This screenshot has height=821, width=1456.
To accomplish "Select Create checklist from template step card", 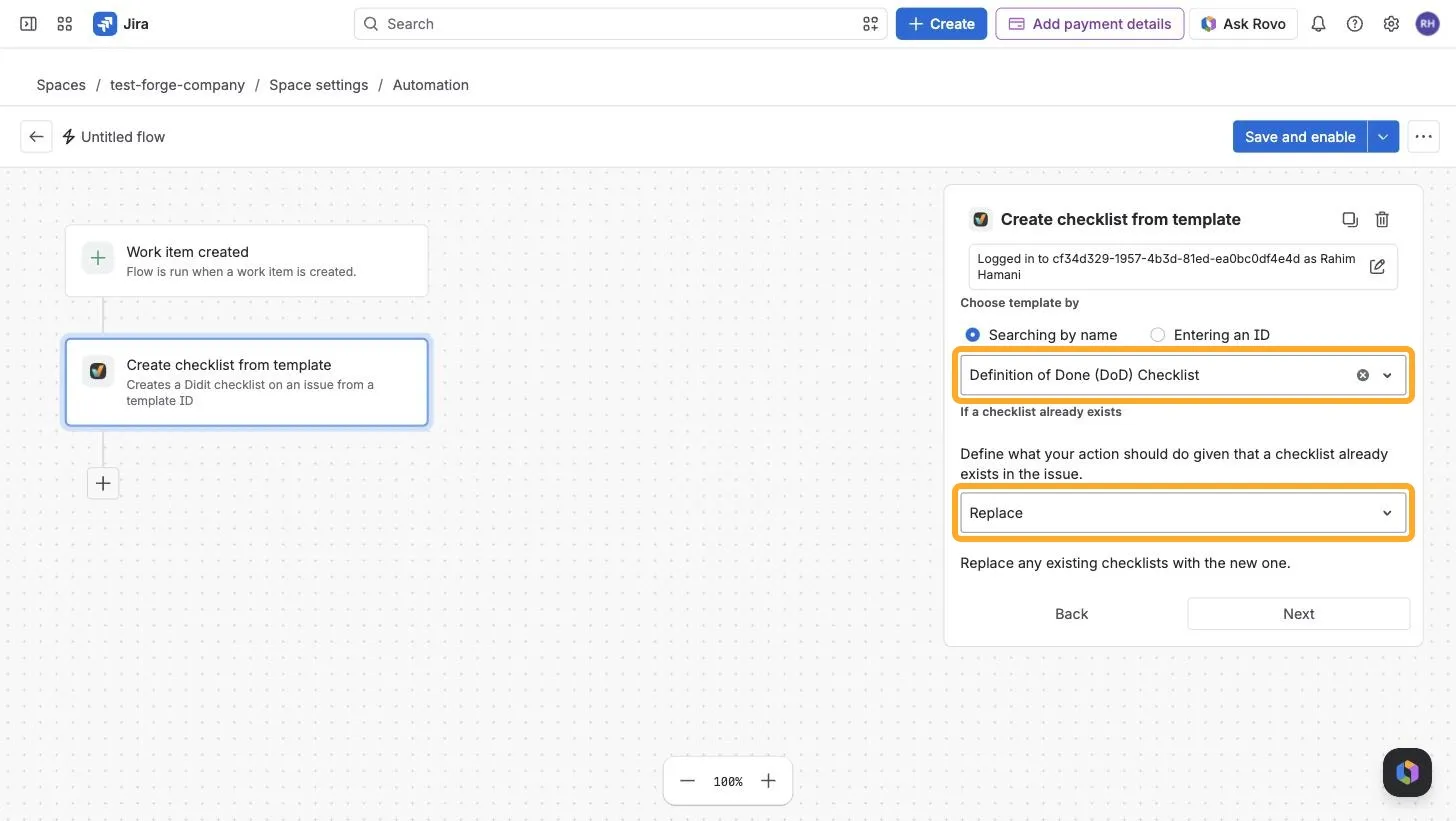I will [246, 382].
